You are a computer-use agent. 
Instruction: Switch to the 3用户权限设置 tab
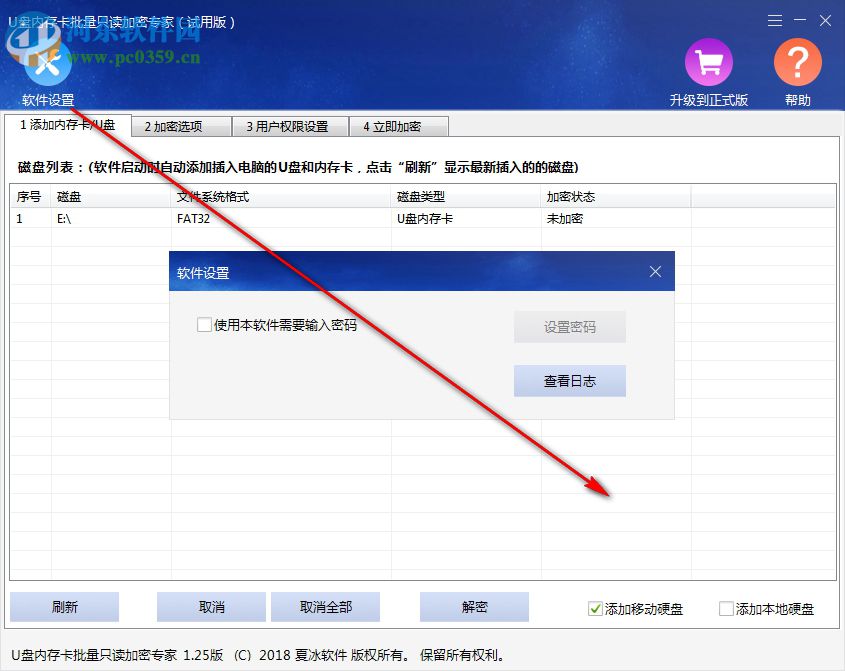[289, 126]
